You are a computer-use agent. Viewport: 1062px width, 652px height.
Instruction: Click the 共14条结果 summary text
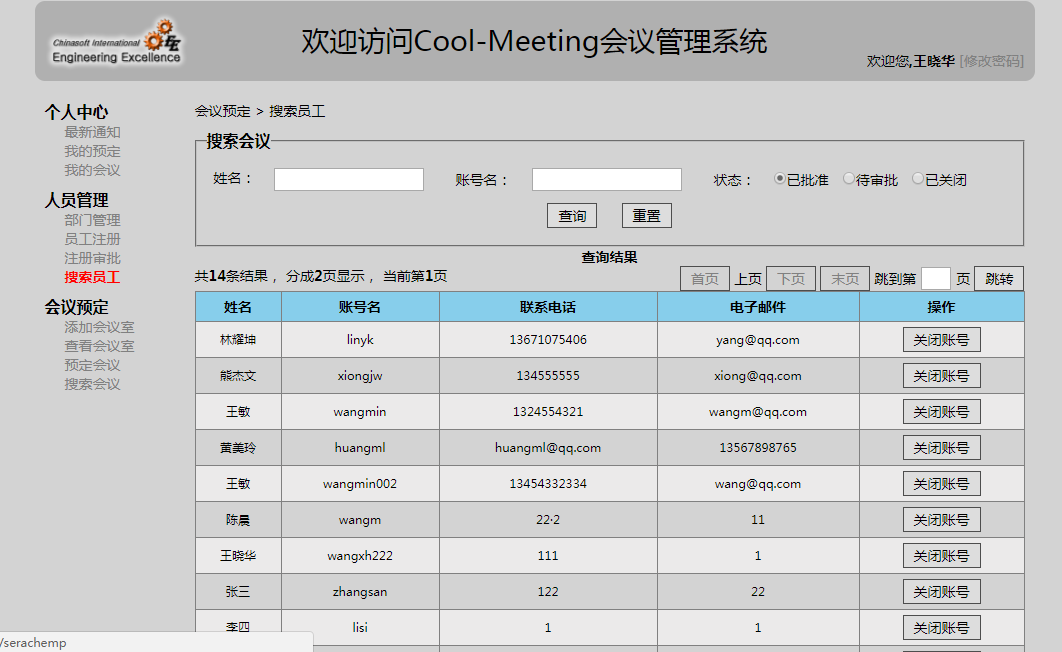click(232, 276)
